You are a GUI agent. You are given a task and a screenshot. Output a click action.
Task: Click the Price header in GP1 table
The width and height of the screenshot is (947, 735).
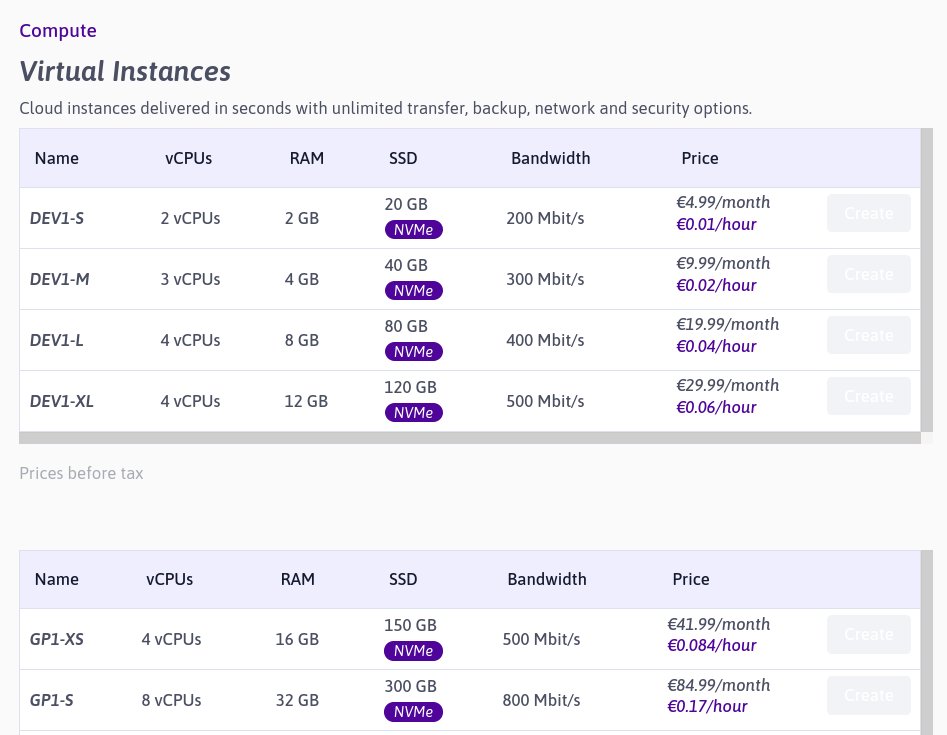pos(691,579)
